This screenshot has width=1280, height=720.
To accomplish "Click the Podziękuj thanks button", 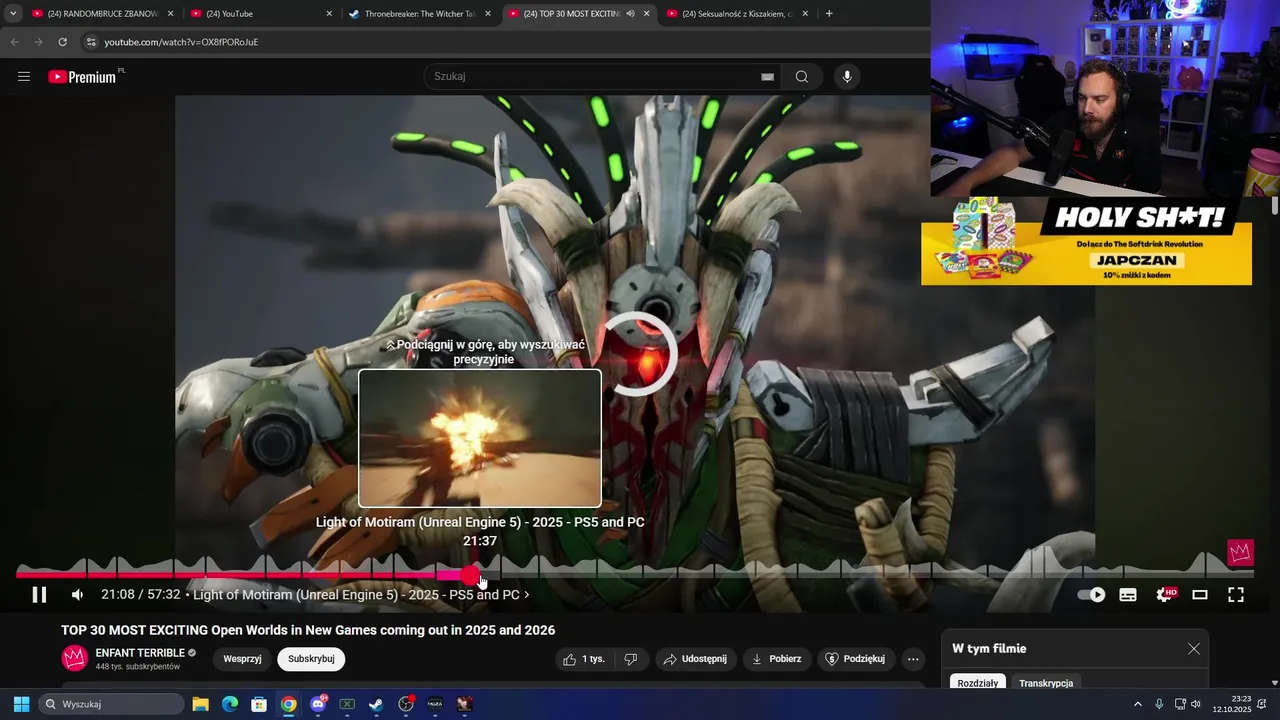I will point(856,659).
